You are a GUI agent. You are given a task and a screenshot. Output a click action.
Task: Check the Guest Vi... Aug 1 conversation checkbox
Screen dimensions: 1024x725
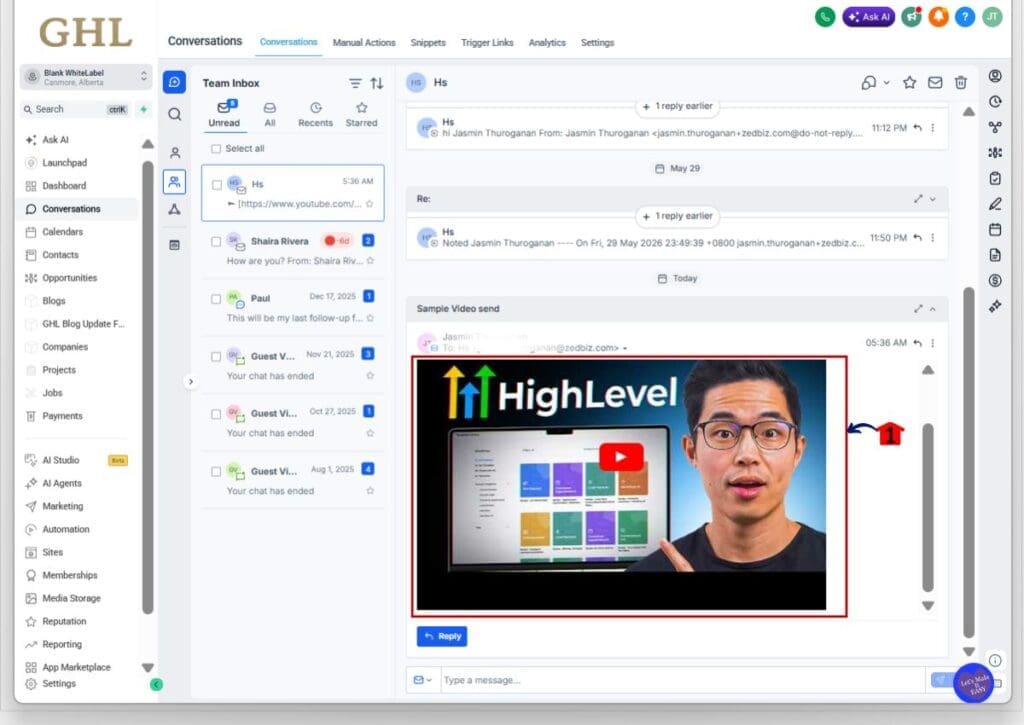click(x=216, y=472)
